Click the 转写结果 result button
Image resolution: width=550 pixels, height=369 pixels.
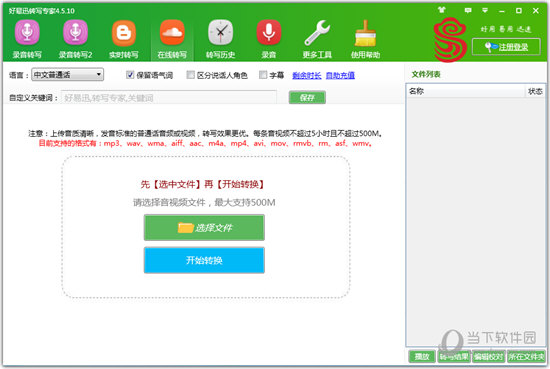click(454, 356)
